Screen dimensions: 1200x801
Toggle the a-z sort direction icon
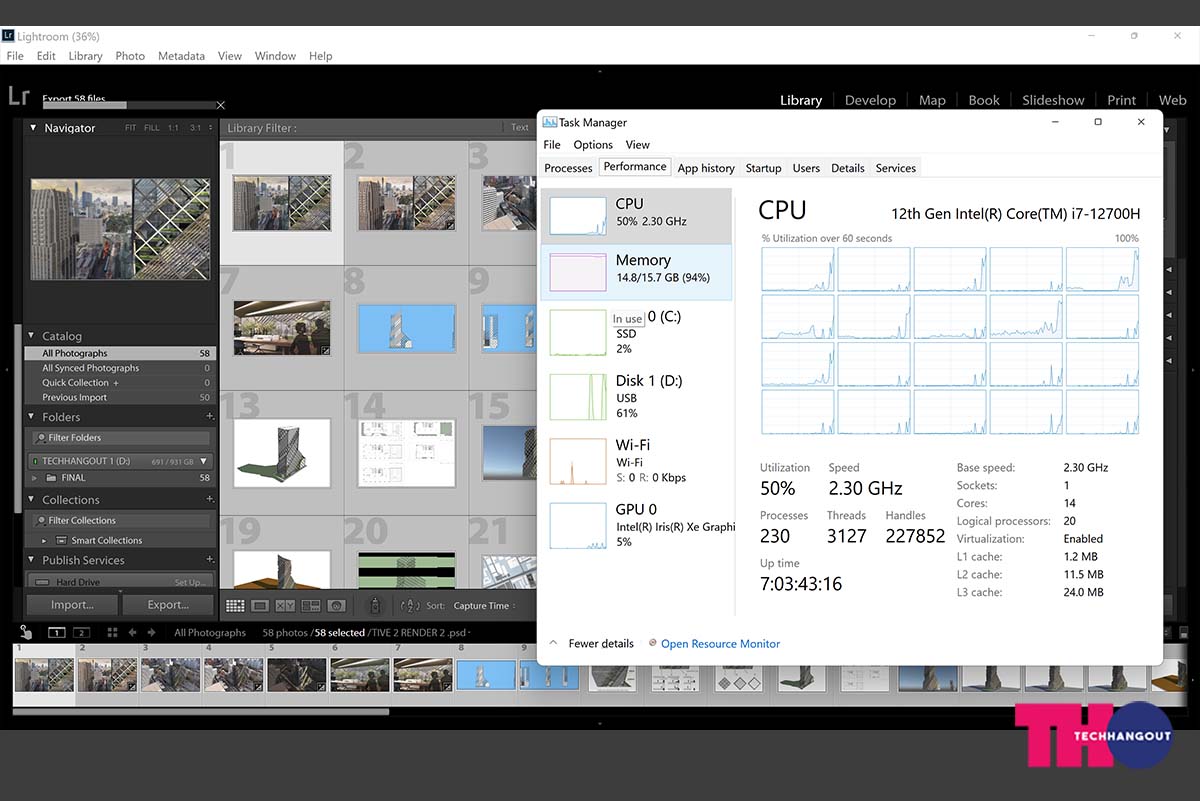click(x=409, y=605)
